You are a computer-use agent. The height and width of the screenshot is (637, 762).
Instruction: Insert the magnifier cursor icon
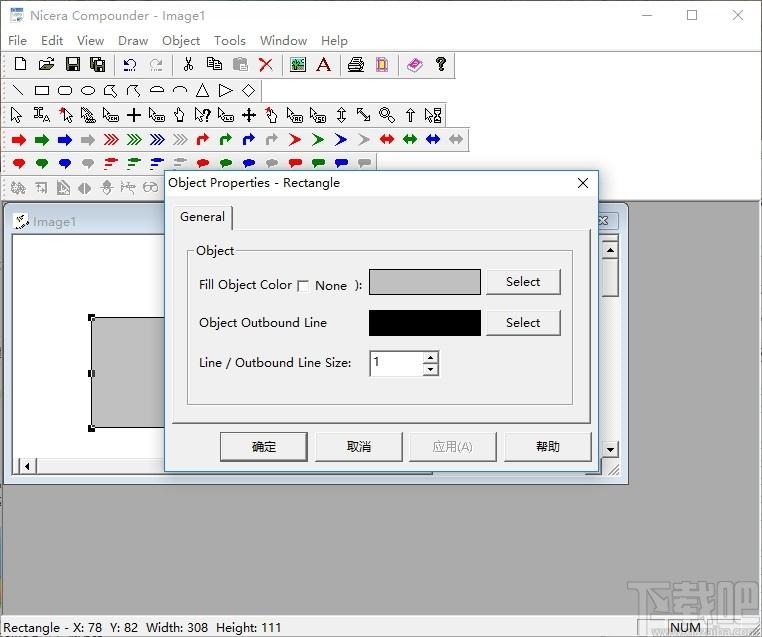(x=387, y=115)
